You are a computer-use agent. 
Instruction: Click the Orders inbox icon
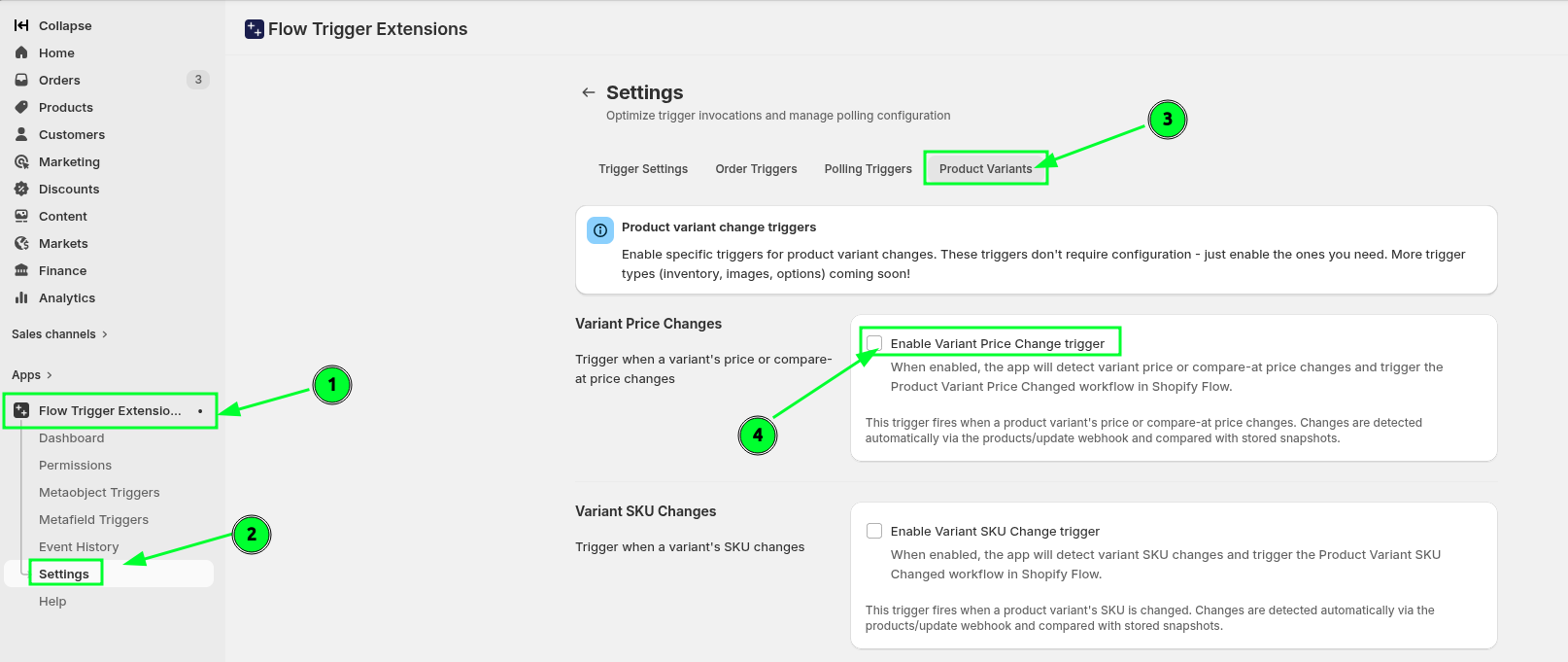tap(21, 80)
